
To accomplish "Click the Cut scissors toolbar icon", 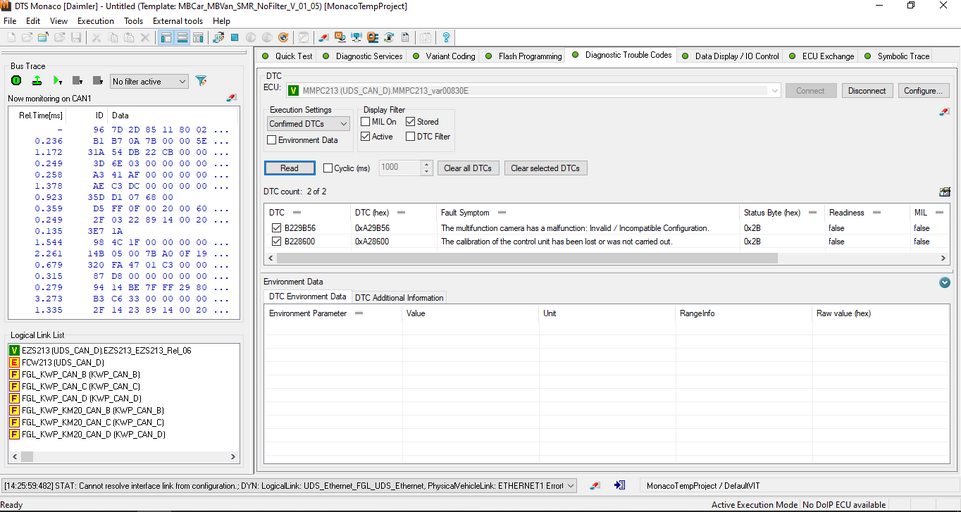I will coord(96,37).
